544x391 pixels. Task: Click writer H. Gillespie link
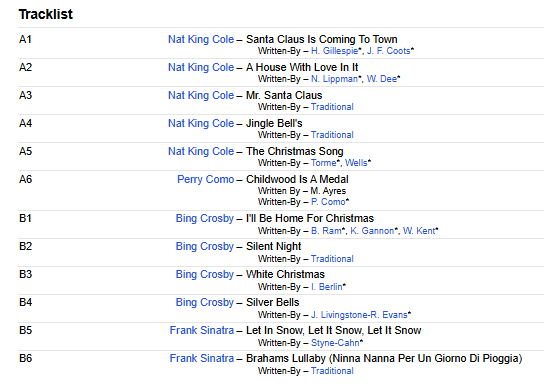(x=334, y=51)
